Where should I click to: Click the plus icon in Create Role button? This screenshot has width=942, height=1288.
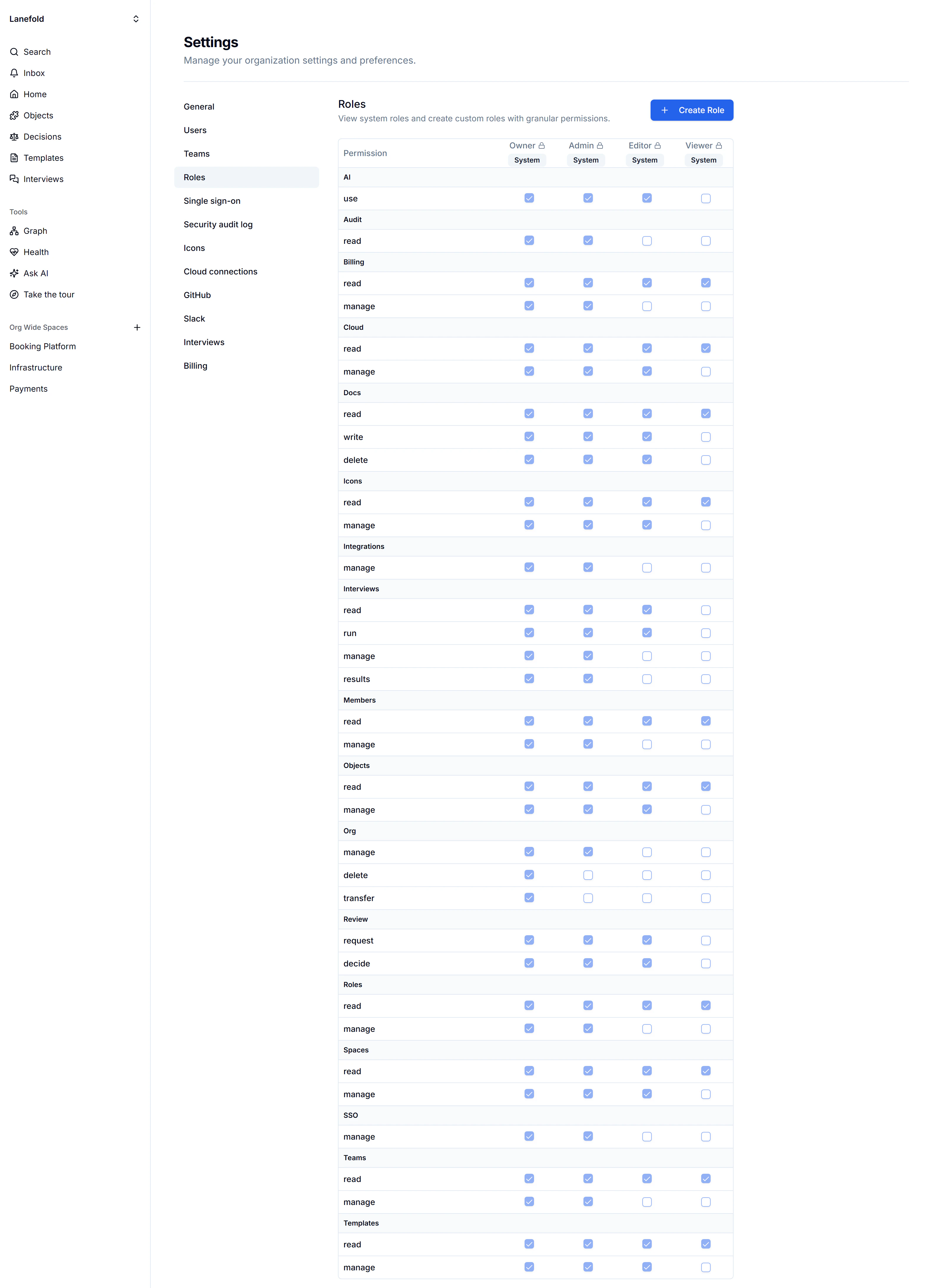[664, 110]
